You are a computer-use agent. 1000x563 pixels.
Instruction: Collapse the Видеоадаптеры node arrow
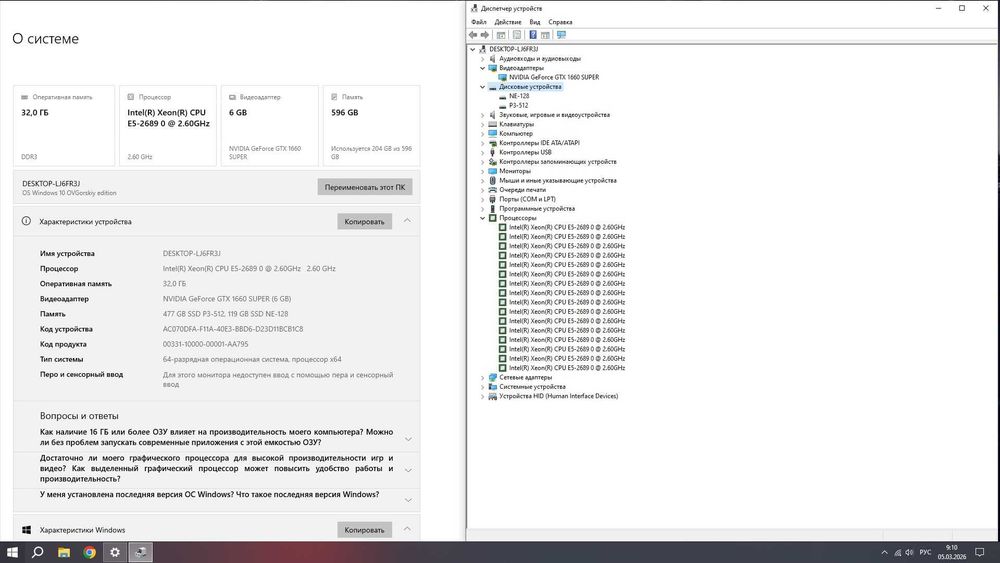(482, 68)
